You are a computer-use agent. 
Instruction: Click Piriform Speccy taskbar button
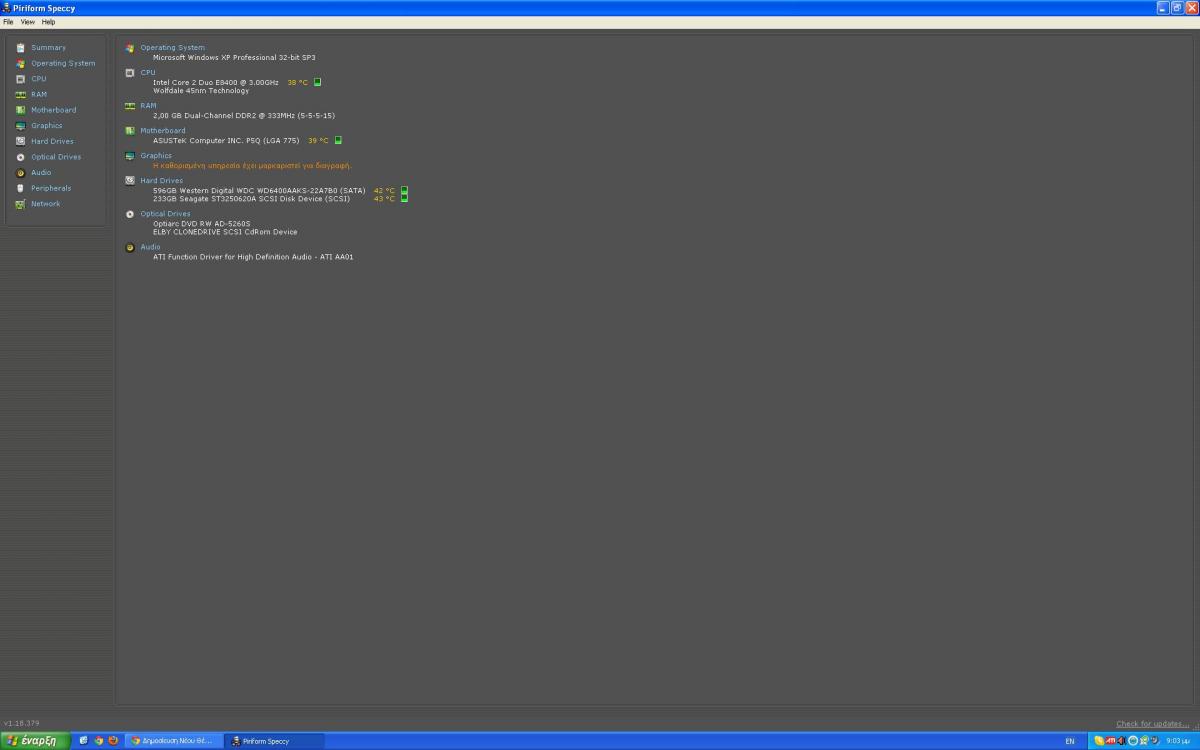point(275,741)
